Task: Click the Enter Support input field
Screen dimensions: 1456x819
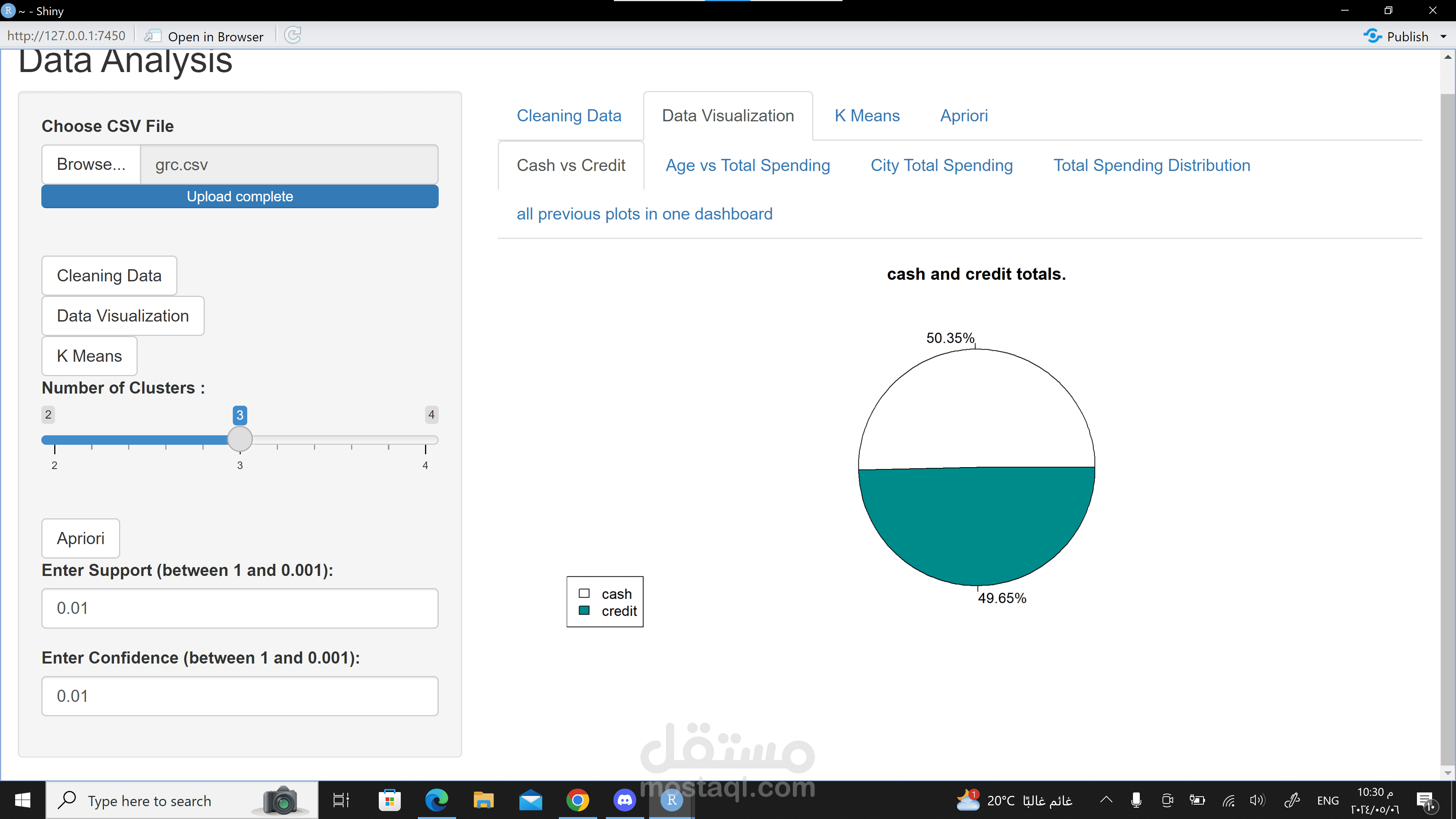Action: [240, 608]
